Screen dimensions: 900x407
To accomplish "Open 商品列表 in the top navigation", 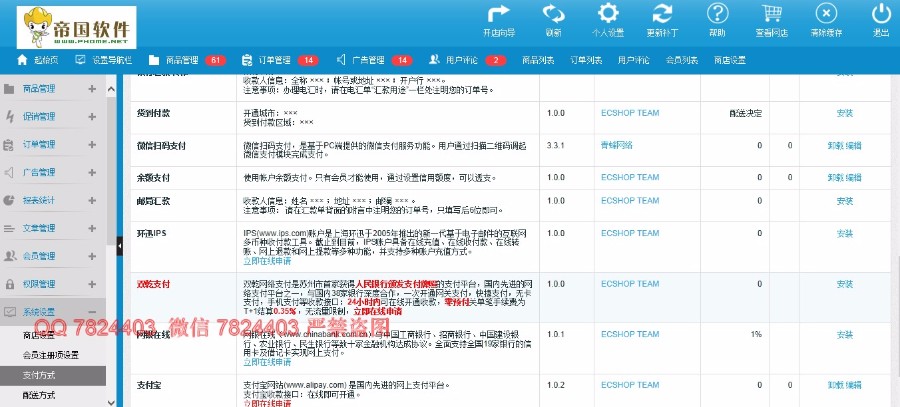I will [x=538, y=60].
